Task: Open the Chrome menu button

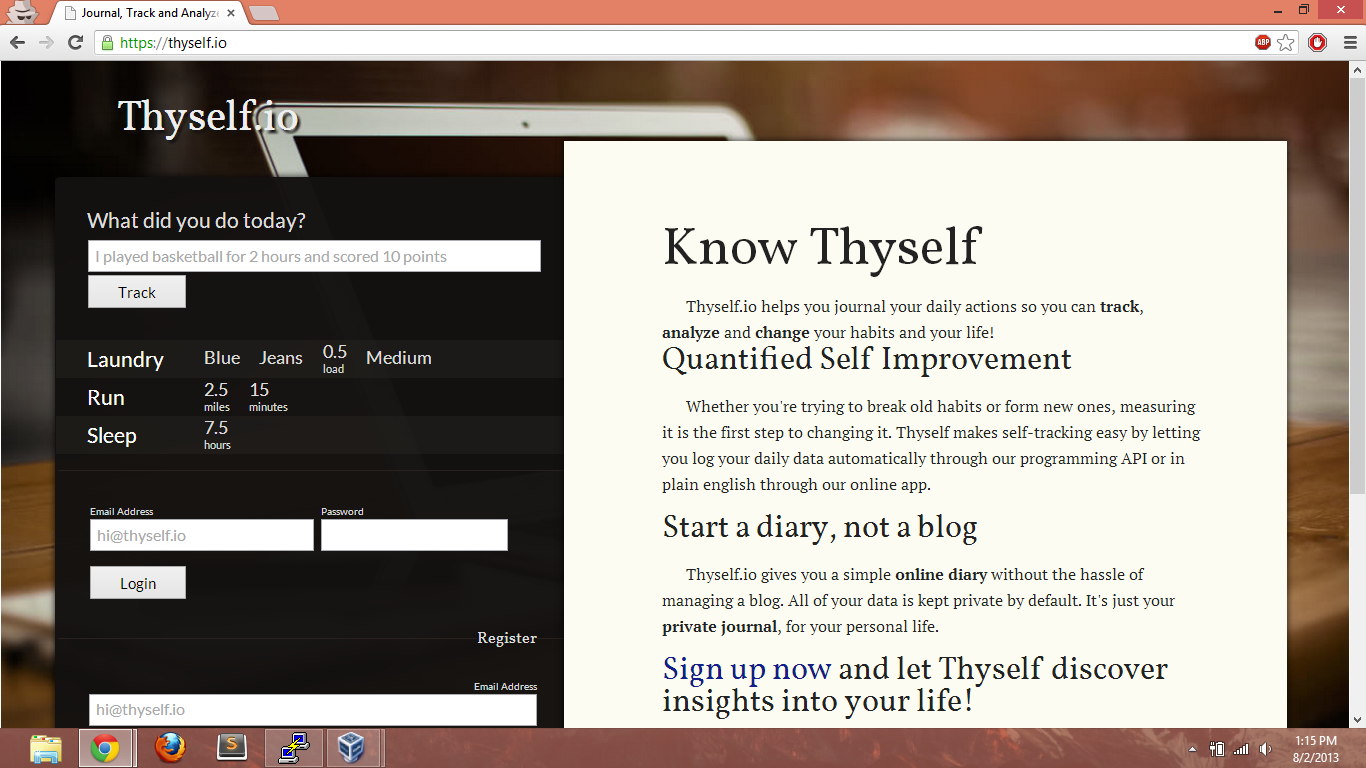Action: (x=1349, y=42)
